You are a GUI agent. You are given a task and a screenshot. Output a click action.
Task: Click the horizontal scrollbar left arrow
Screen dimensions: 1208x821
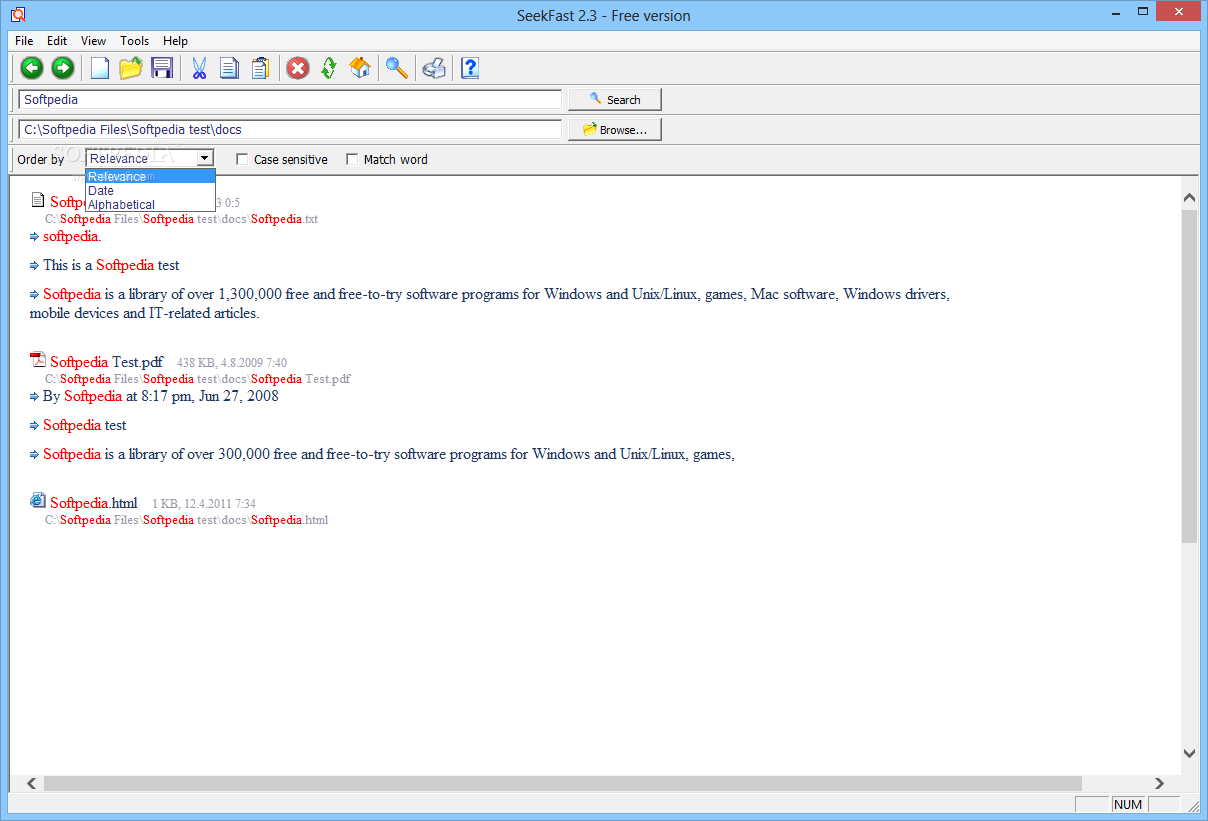click(x=31, y=784)
